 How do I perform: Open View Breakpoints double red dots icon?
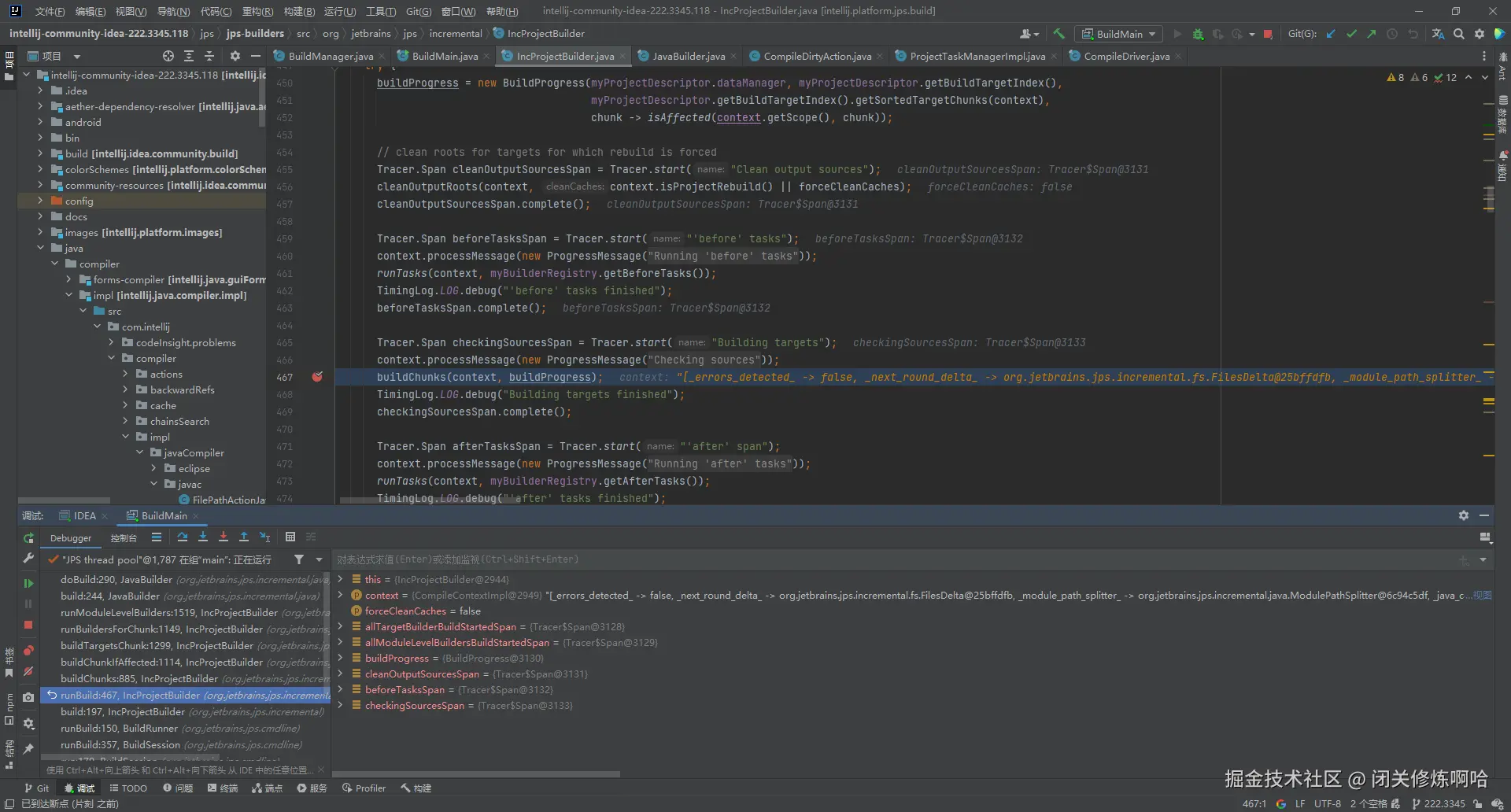point(28,651)
